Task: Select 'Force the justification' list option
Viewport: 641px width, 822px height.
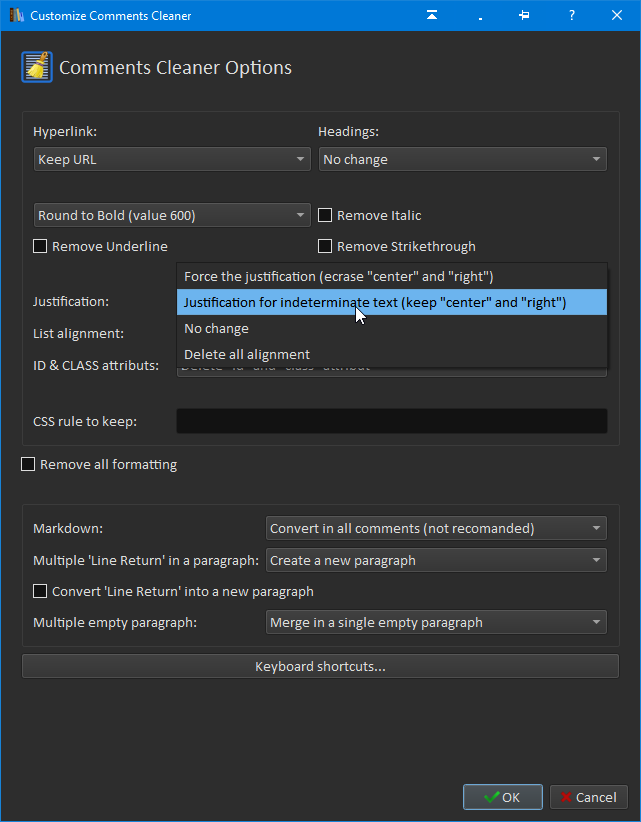Action: pos(338,276)
